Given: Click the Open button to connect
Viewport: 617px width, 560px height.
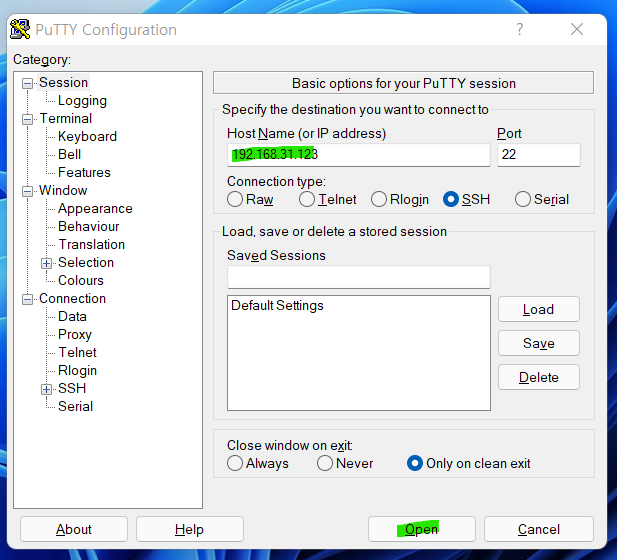Looking at the screenshot, I should tap(421, 529).
